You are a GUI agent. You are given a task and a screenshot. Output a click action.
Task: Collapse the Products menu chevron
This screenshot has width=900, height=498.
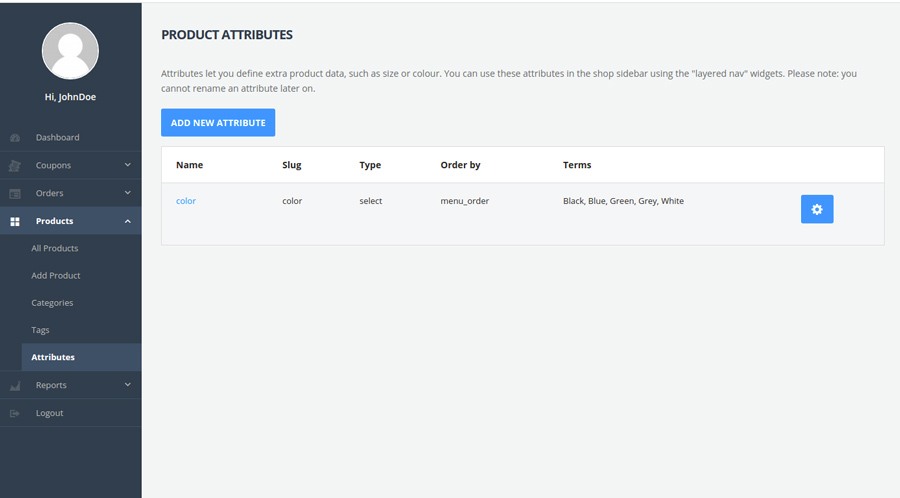[x=127, y=221]
